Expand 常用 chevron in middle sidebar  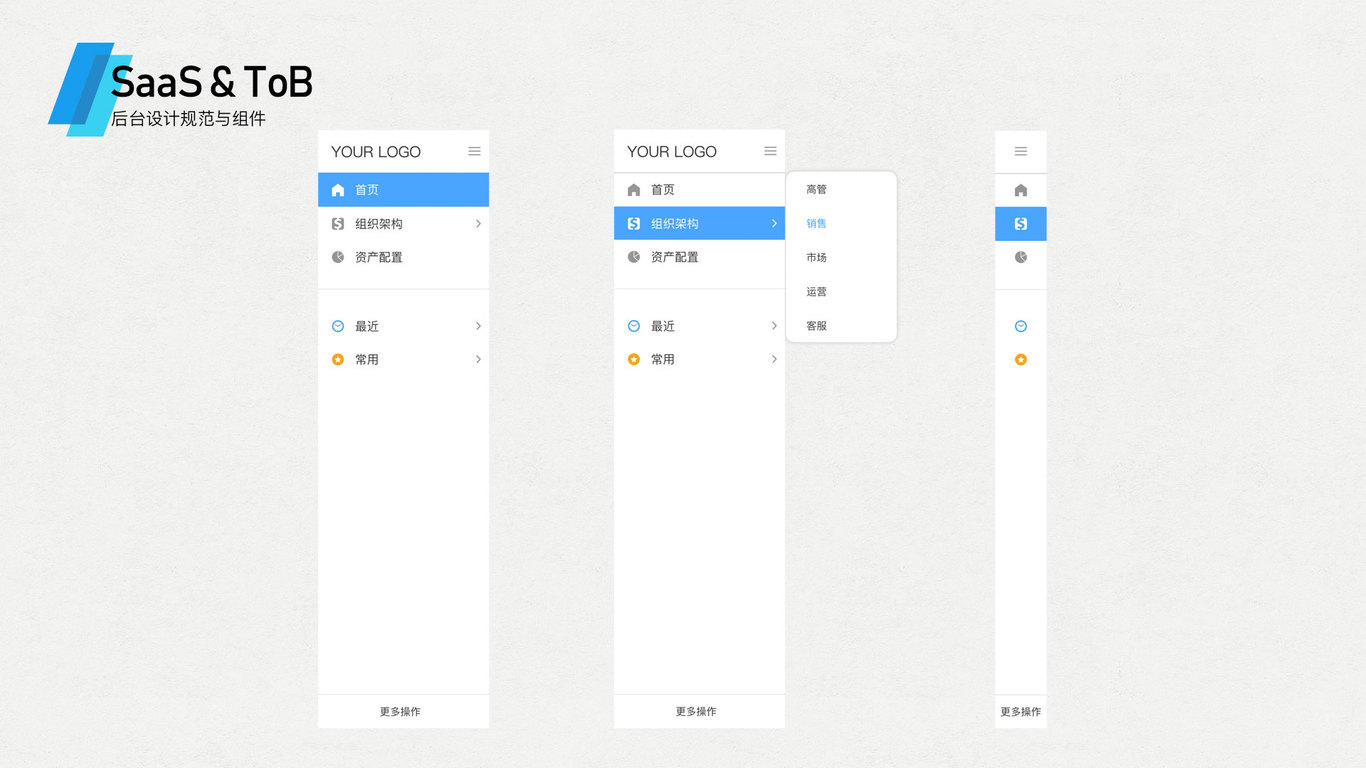(774, 359)
